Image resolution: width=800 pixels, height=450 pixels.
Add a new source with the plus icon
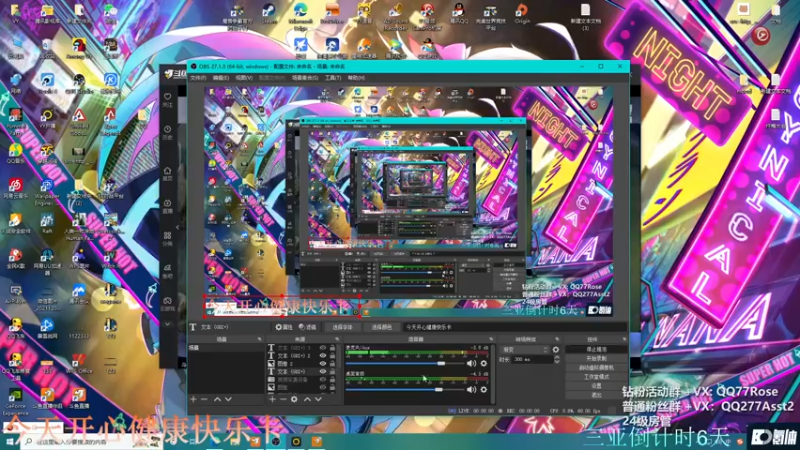tap(272, 399)
